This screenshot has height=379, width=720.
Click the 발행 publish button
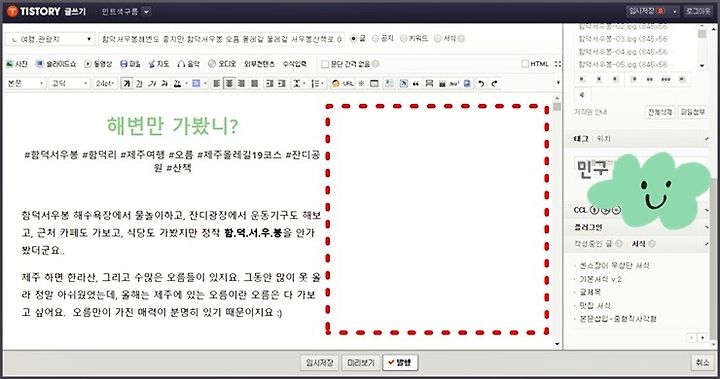coord(400,362)
